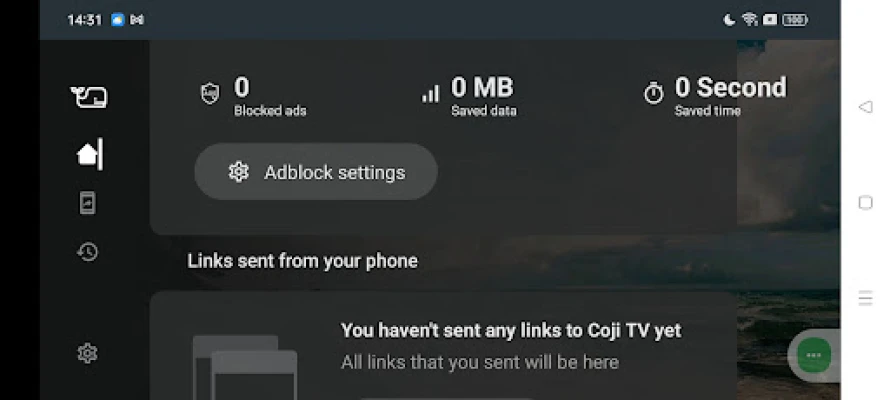890x400 pixels.
Task: Tap the "0 Second" saved time value
Action: [x=730, y=87]
